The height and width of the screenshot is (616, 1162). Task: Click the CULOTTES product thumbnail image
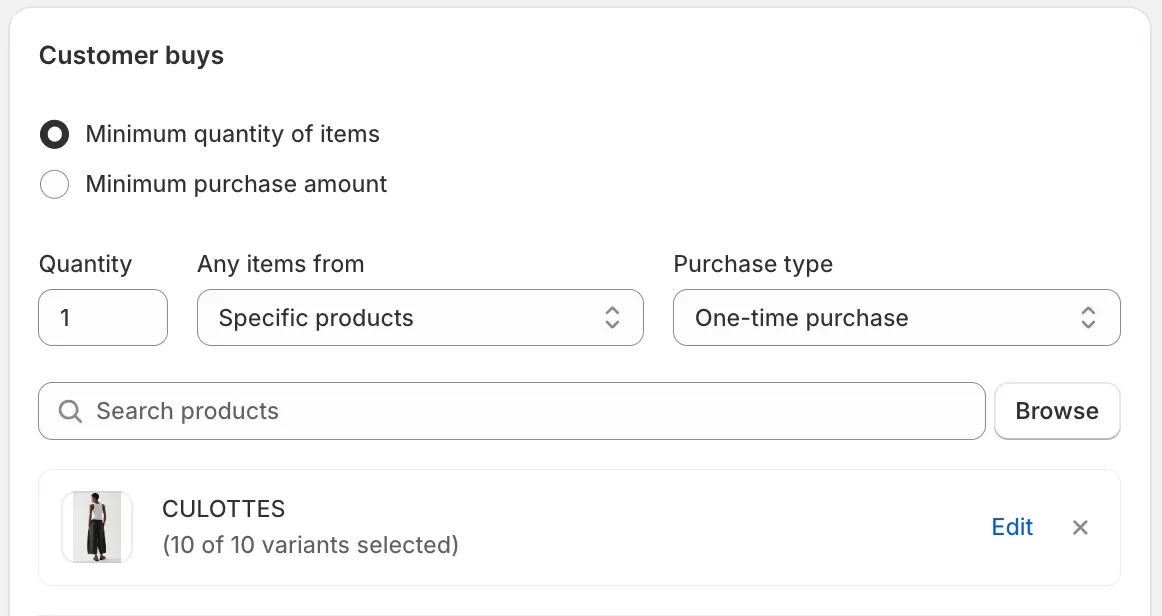(96, 527)
